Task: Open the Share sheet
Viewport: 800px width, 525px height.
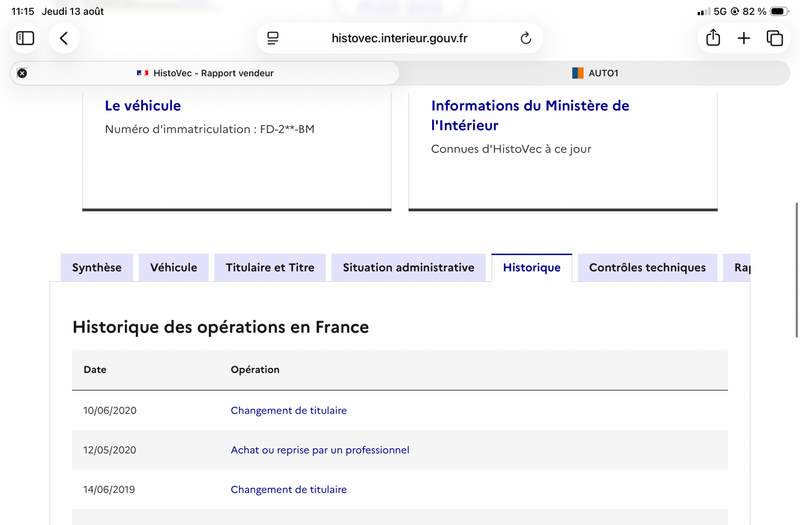Action: [x=713, y=38]
